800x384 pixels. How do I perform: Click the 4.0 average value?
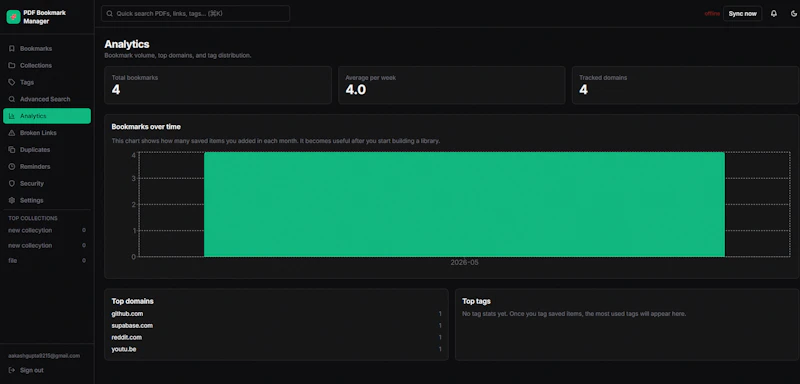pos(356,90)
